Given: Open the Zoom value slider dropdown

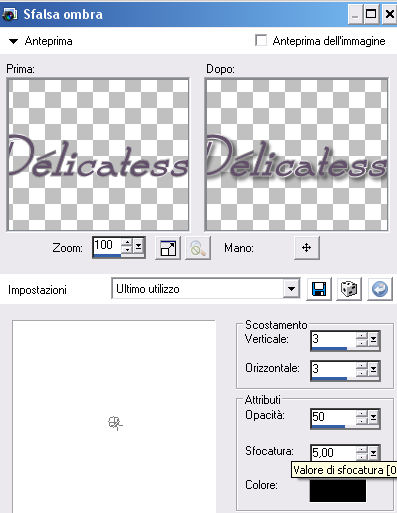Looking at the screenshot, I should (139, 247).
